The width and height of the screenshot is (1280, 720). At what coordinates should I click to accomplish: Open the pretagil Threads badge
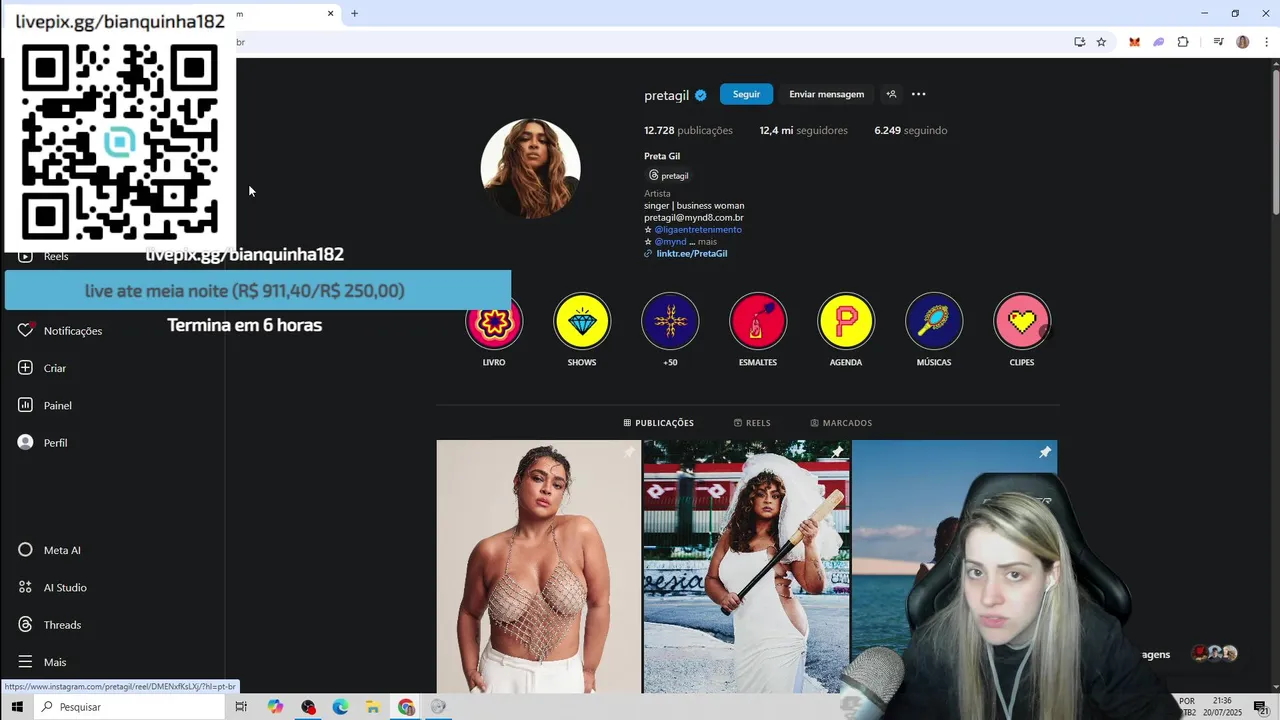[x=669, y=175]
